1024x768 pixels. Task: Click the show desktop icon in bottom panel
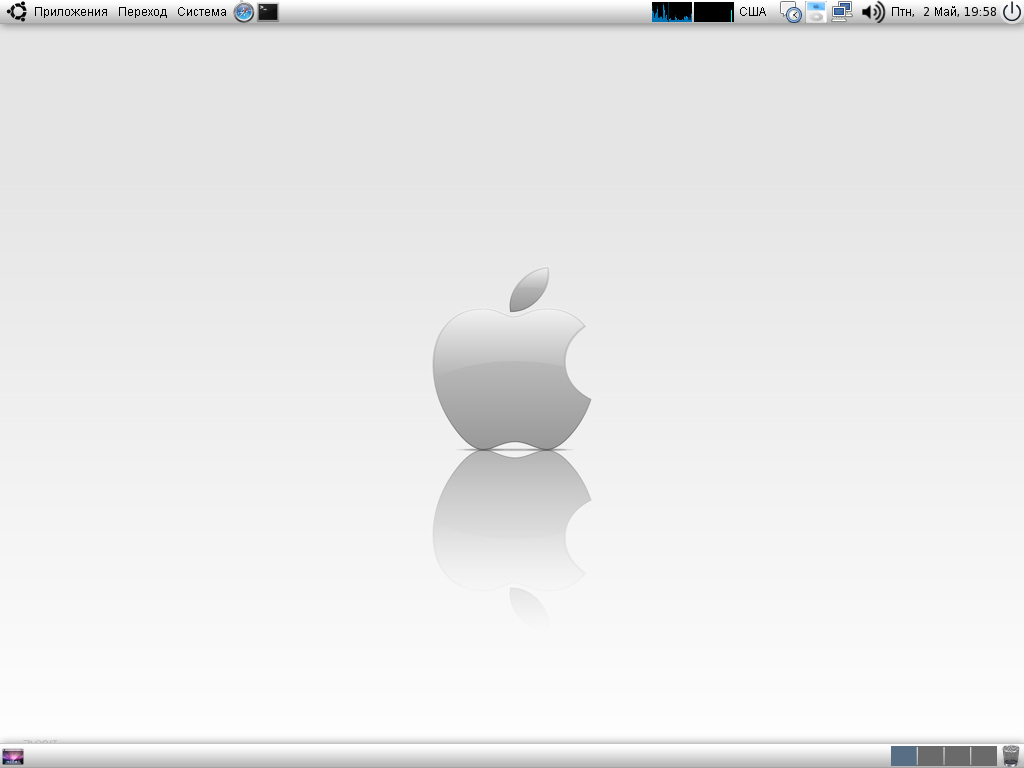click(x=13, y=756)
